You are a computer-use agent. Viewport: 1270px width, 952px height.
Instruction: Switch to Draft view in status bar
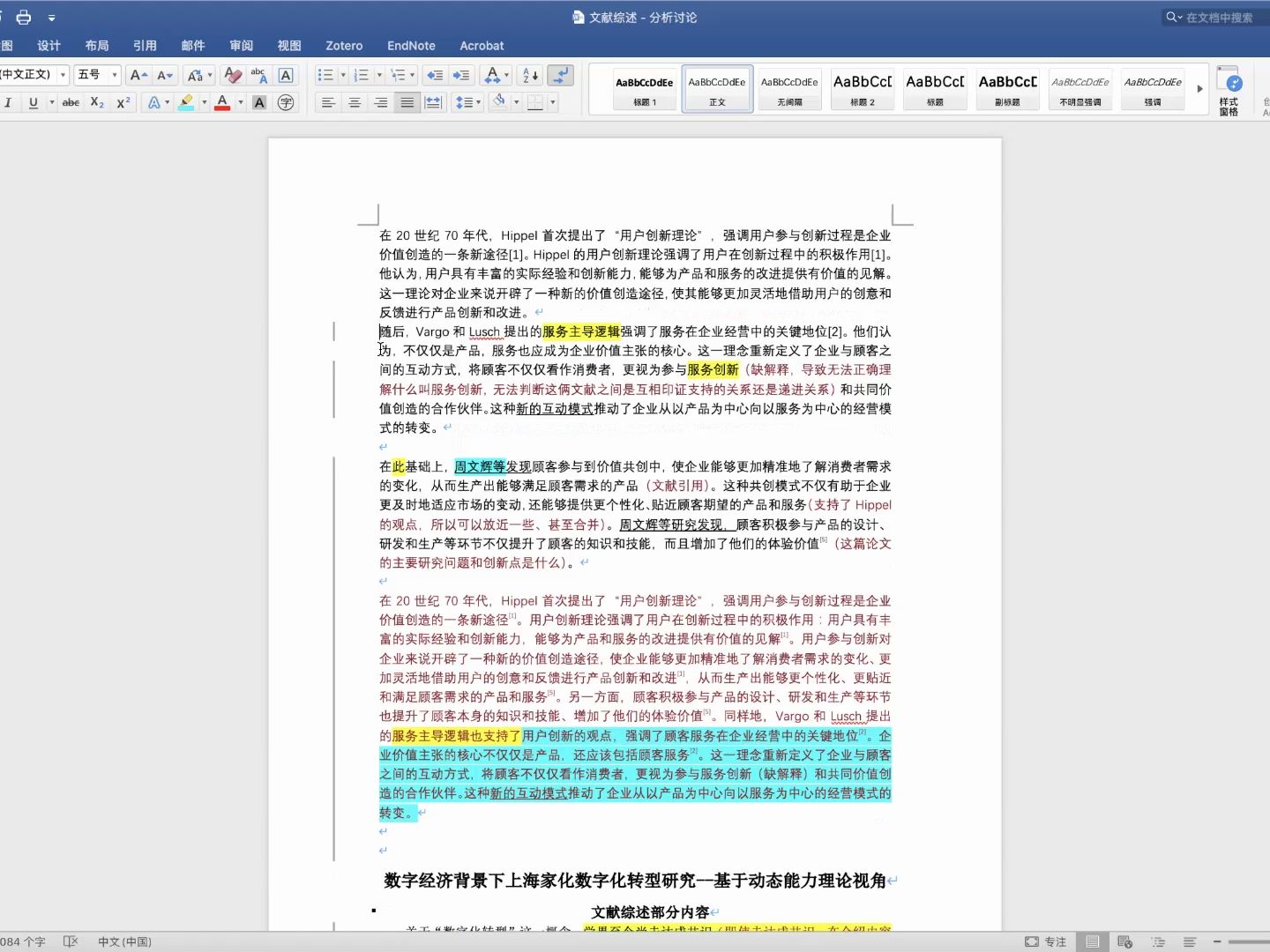point(1189,941)
